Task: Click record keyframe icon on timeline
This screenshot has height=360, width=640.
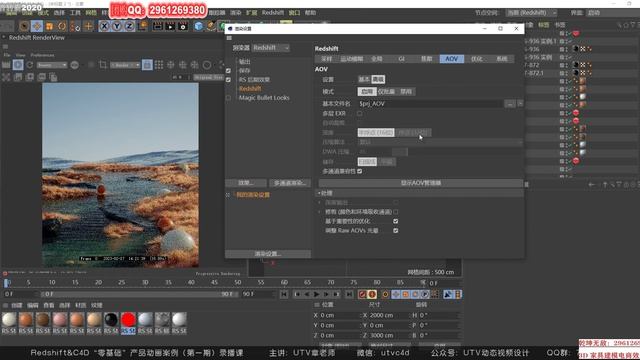Action: (362, 294)
